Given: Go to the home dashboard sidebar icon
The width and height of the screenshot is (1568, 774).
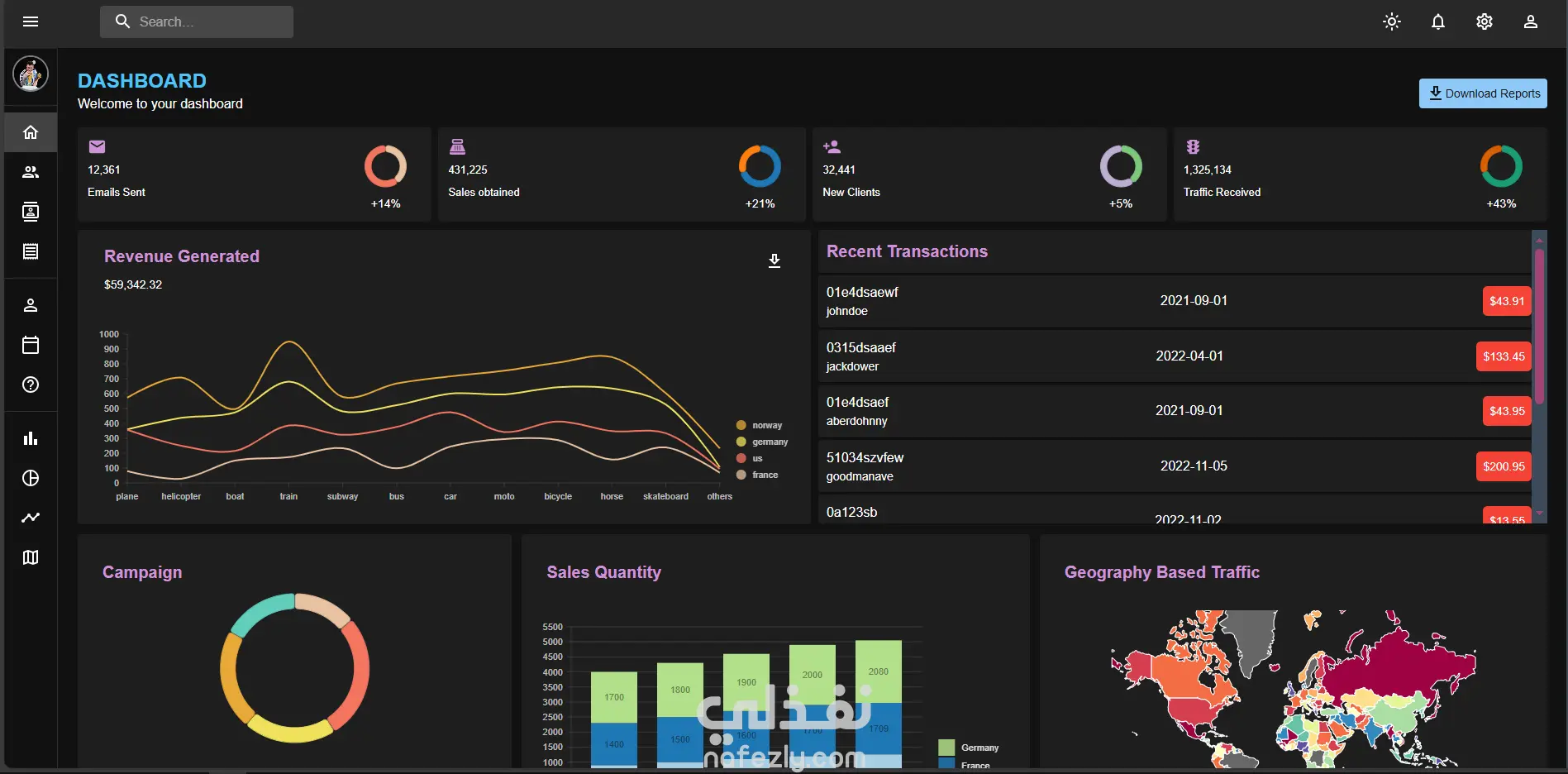Looking at the screenshot, I should point(31,132).
